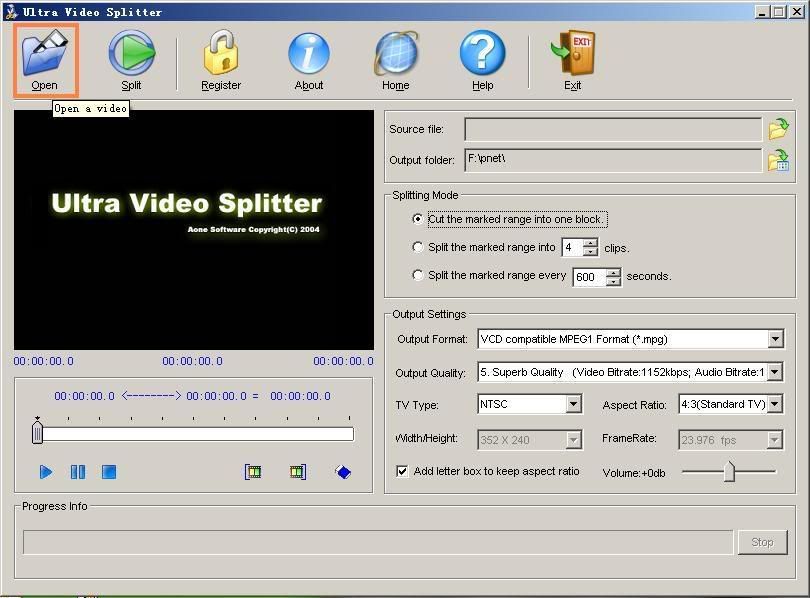Pause the video preview
The height and width of the screenshot is (598, 810).
78,472
